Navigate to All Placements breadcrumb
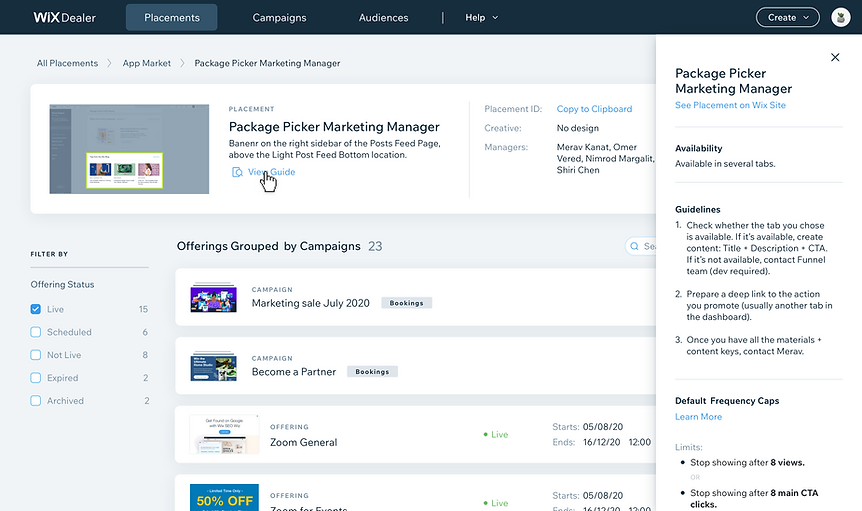 tap(67, 63)
